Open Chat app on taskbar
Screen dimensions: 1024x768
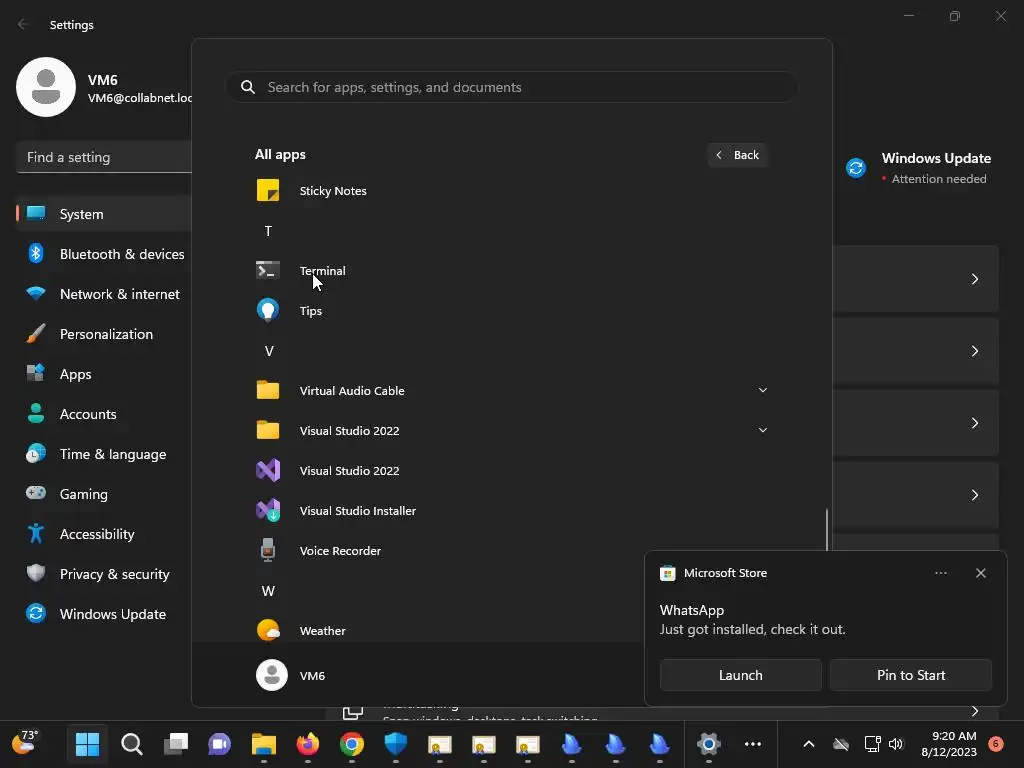(x=219, y=744)
